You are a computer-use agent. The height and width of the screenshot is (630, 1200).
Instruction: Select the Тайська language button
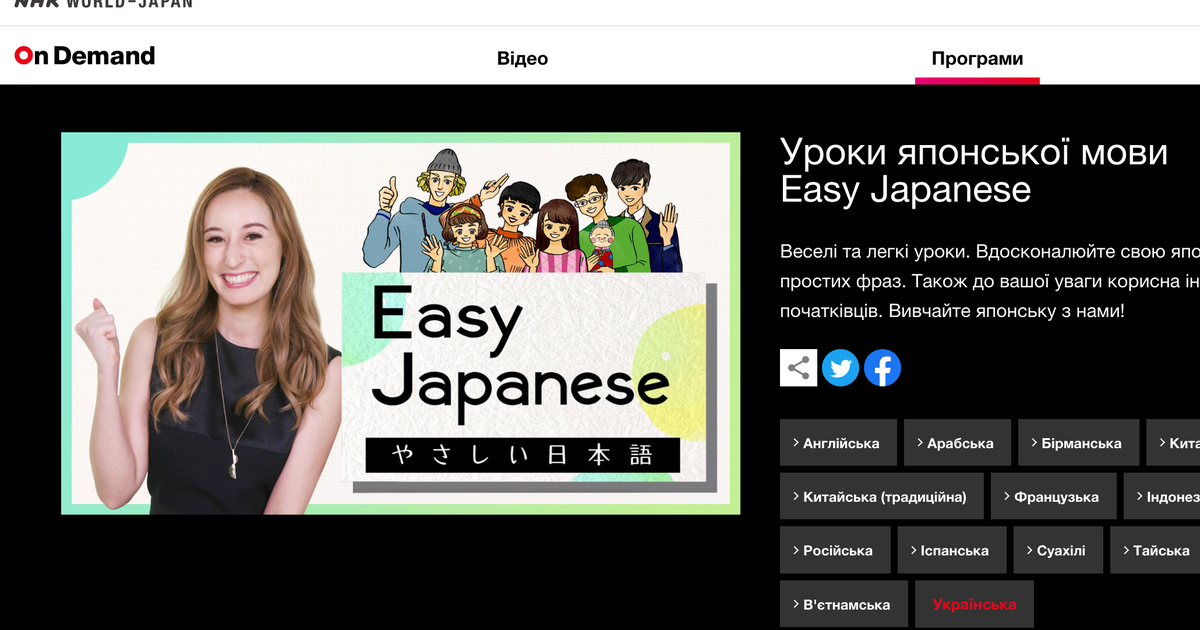pos(1157,551)
